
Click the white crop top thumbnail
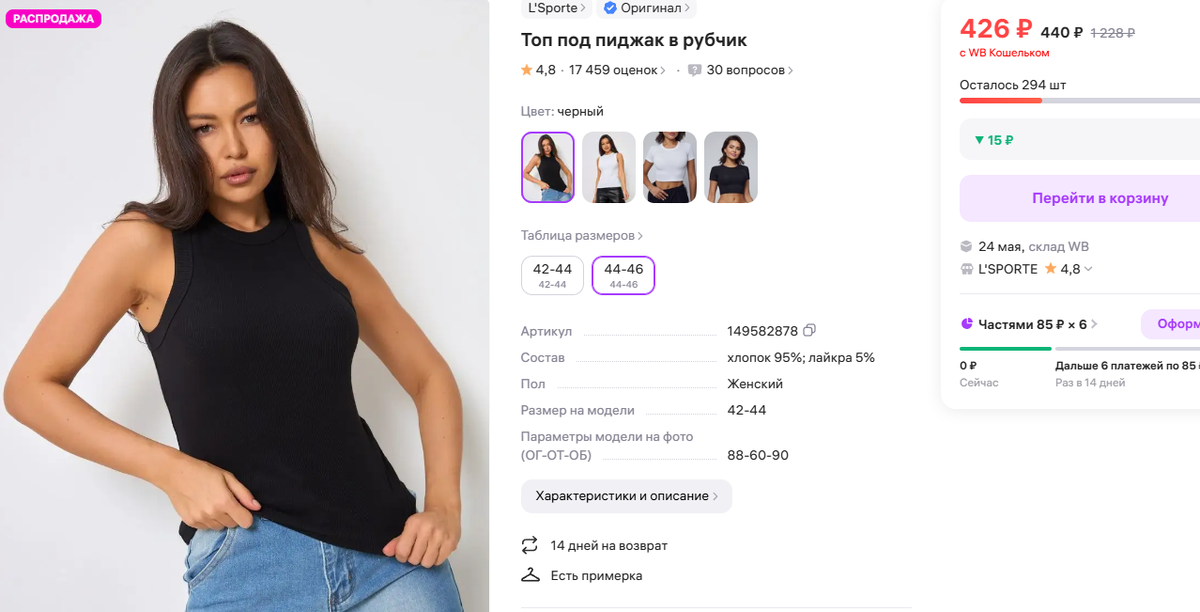[x=670, y=167]
